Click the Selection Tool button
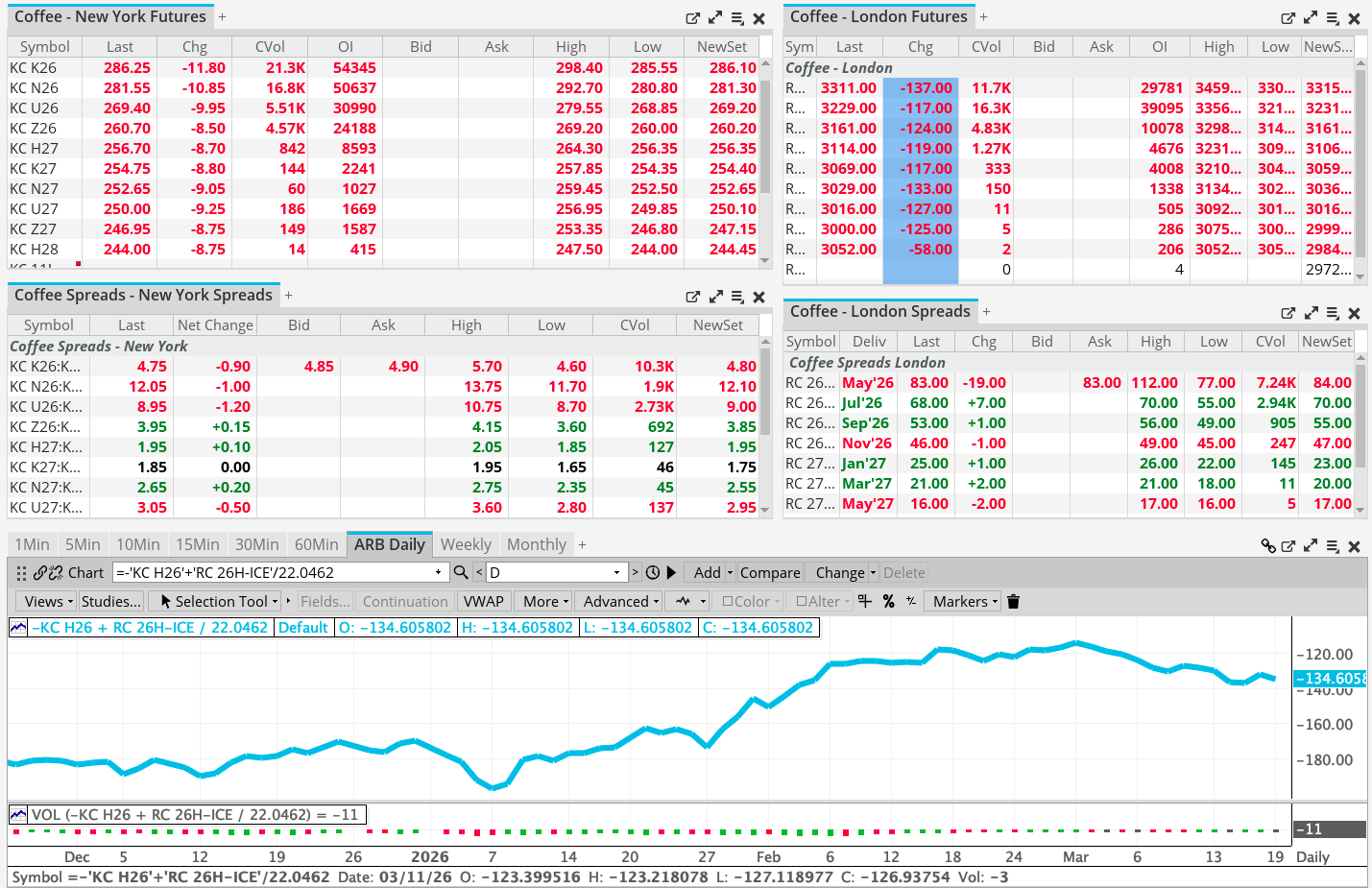 pyautogui.click(x=213, y=601)
